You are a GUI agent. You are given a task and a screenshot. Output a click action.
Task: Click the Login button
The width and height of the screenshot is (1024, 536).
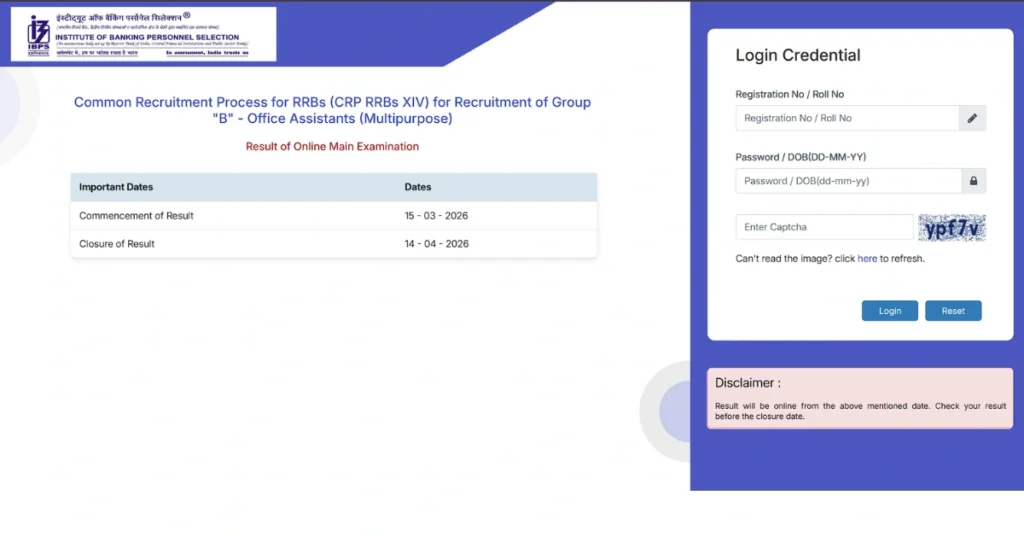pos(889,311)
